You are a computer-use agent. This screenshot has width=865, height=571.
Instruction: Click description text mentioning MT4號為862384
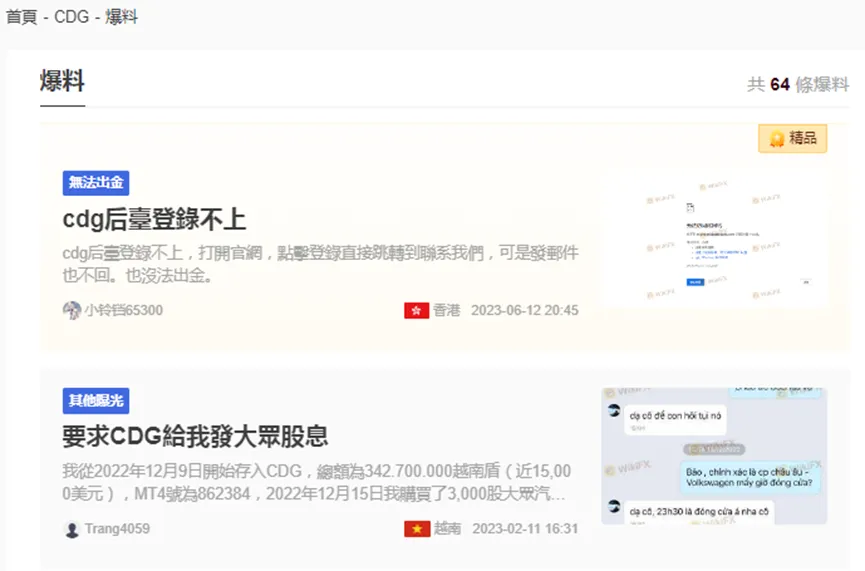pyautogui.click(x=317, y=482)
